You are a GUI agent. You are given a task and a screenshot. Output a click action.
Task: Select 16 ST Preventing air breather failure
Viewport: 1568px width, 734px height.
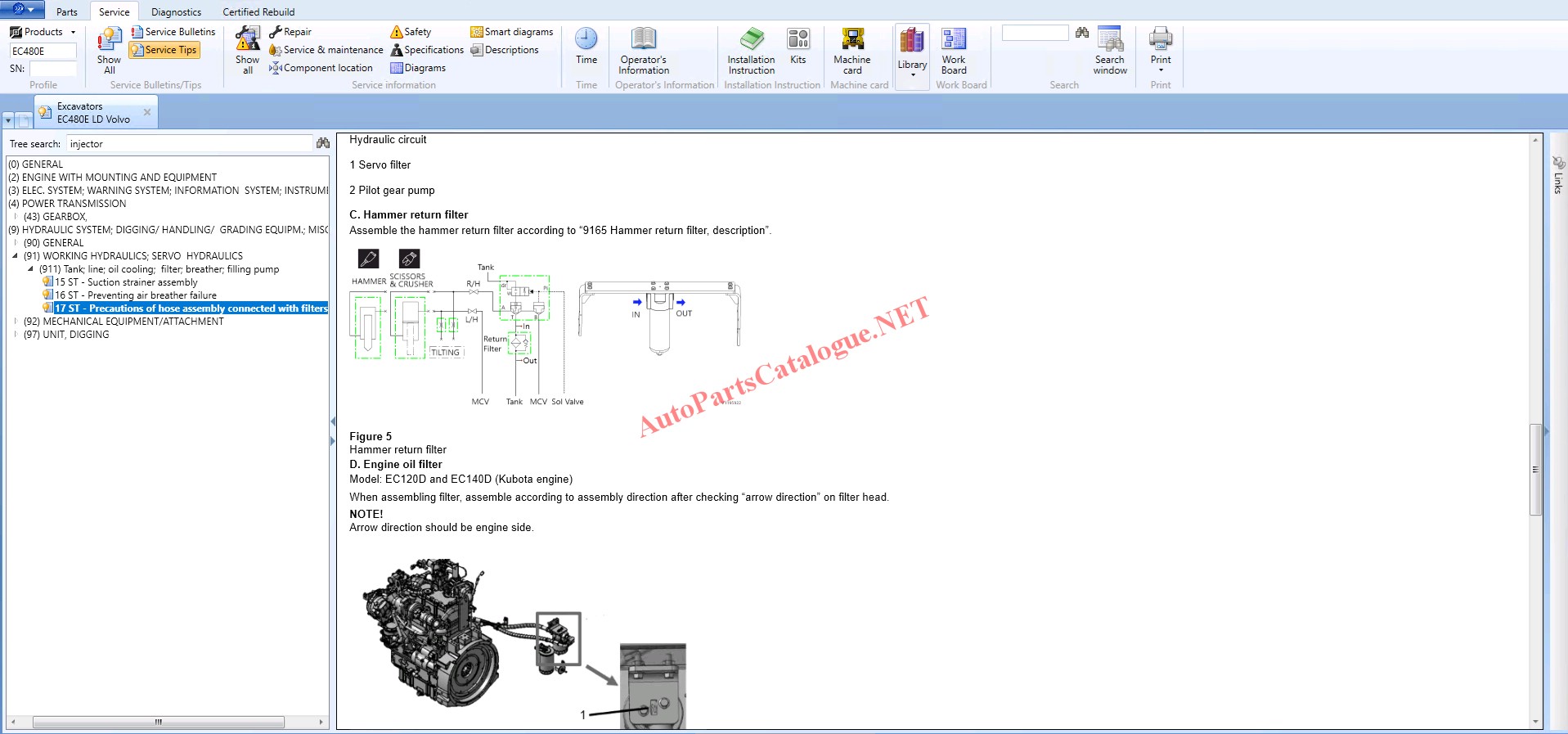[135, 295]
